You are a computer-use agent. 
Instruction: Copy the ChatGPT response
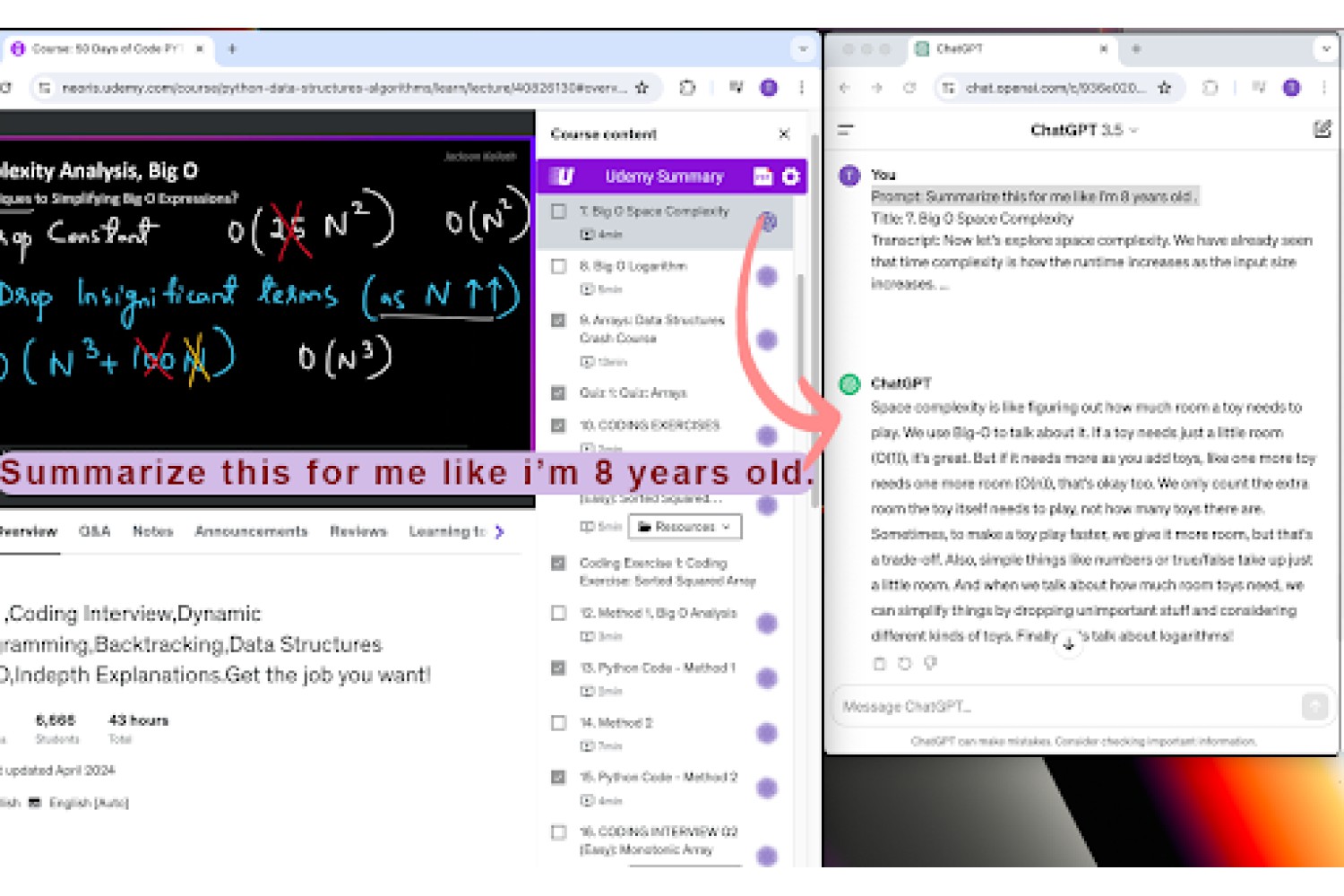point(879,664)
